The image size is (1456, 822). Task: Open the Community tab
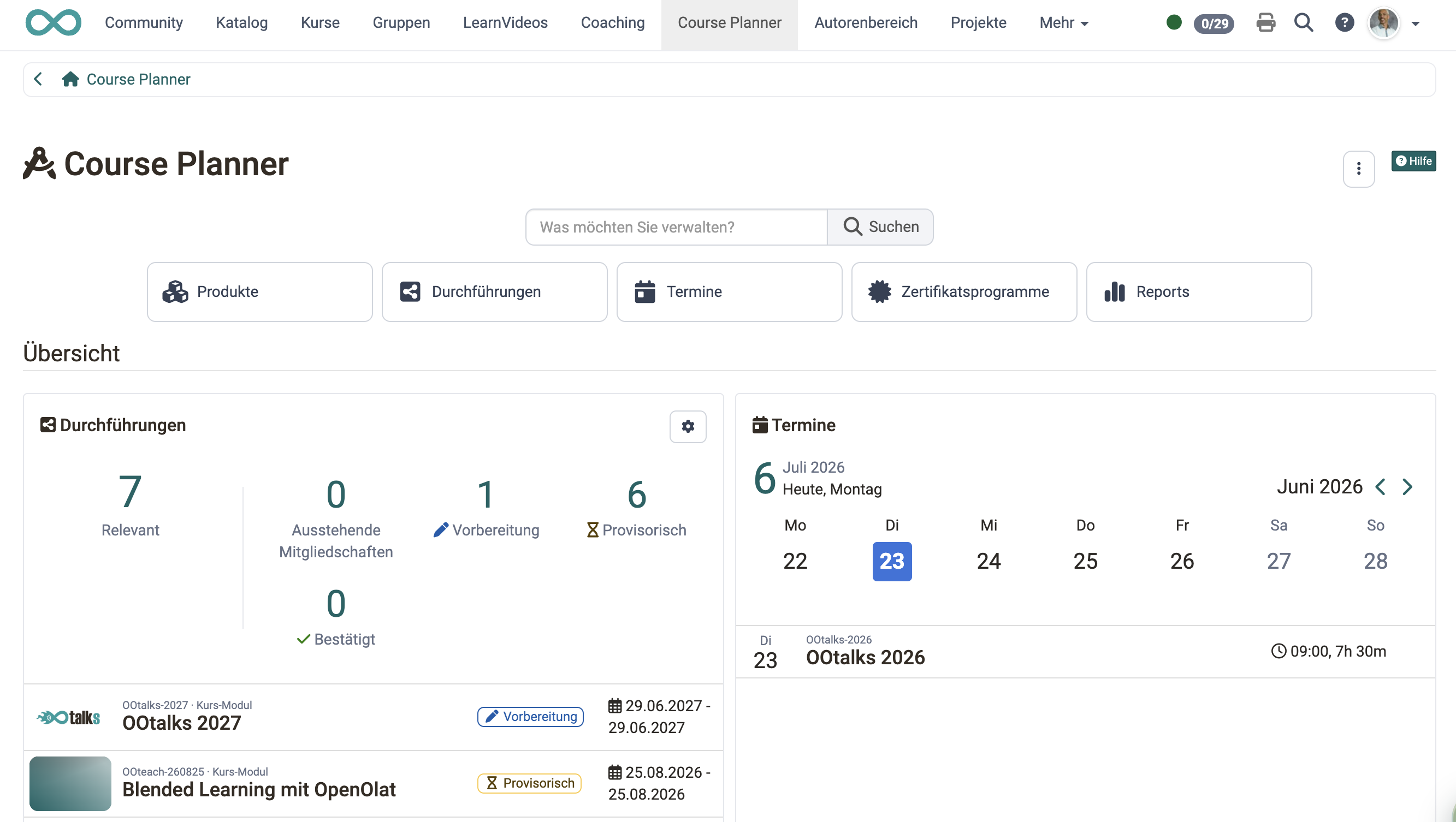point(144,22)
